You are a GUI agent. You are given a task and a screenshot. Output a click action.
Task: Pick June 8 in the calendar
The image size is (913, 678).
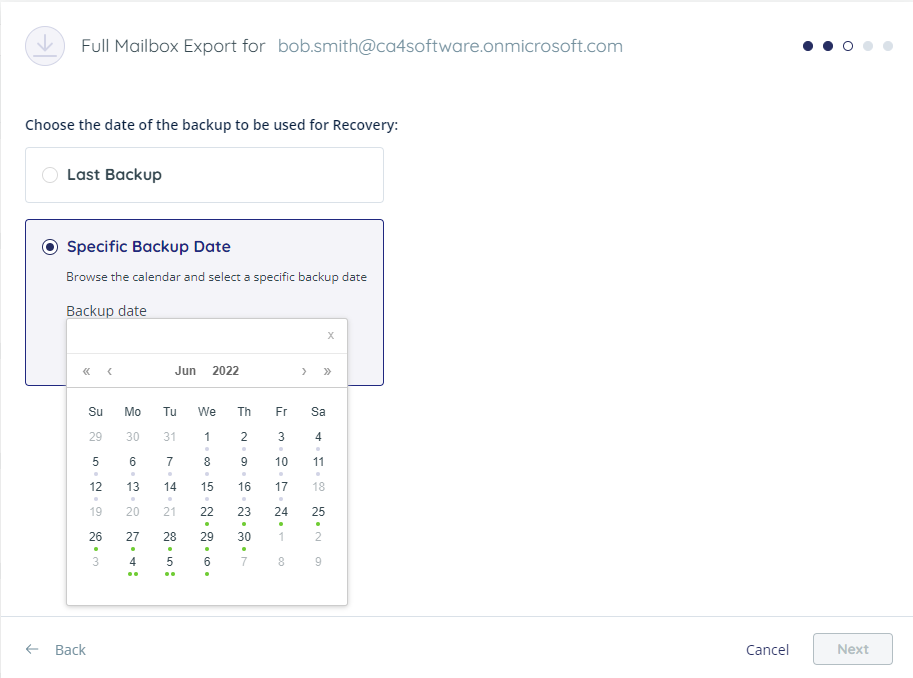pos(207,462)
